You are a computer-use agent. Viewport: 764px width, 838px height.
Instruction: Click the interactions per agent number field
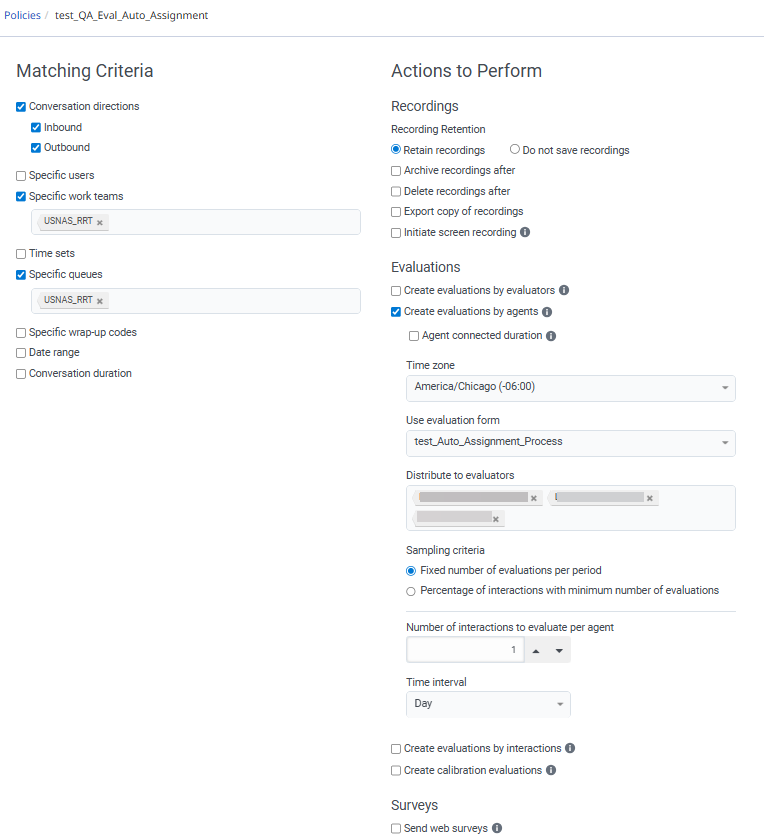pos(464,651)
